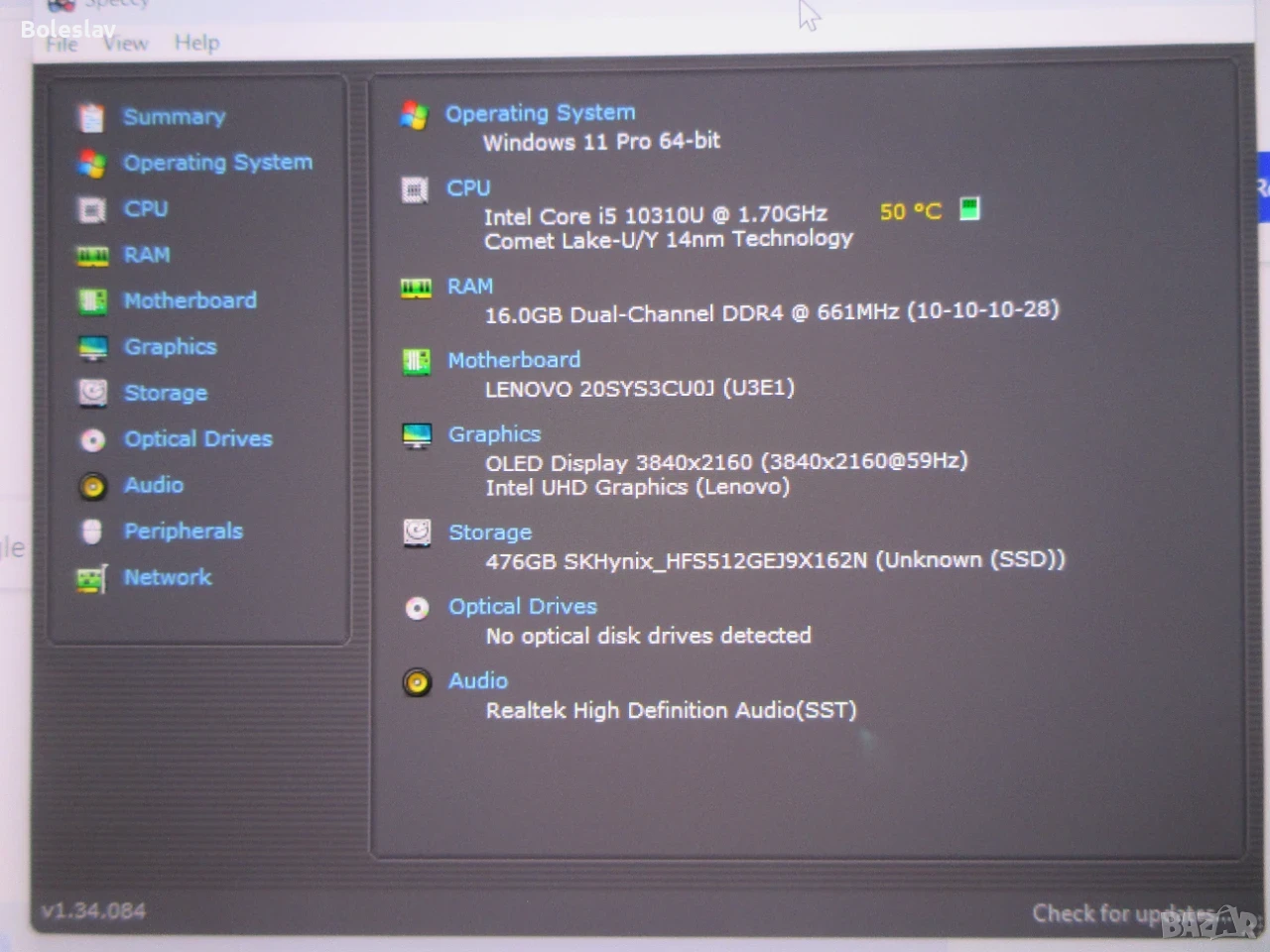
Task: Show Audio details from sidebar
Action: tap(154, 485)
